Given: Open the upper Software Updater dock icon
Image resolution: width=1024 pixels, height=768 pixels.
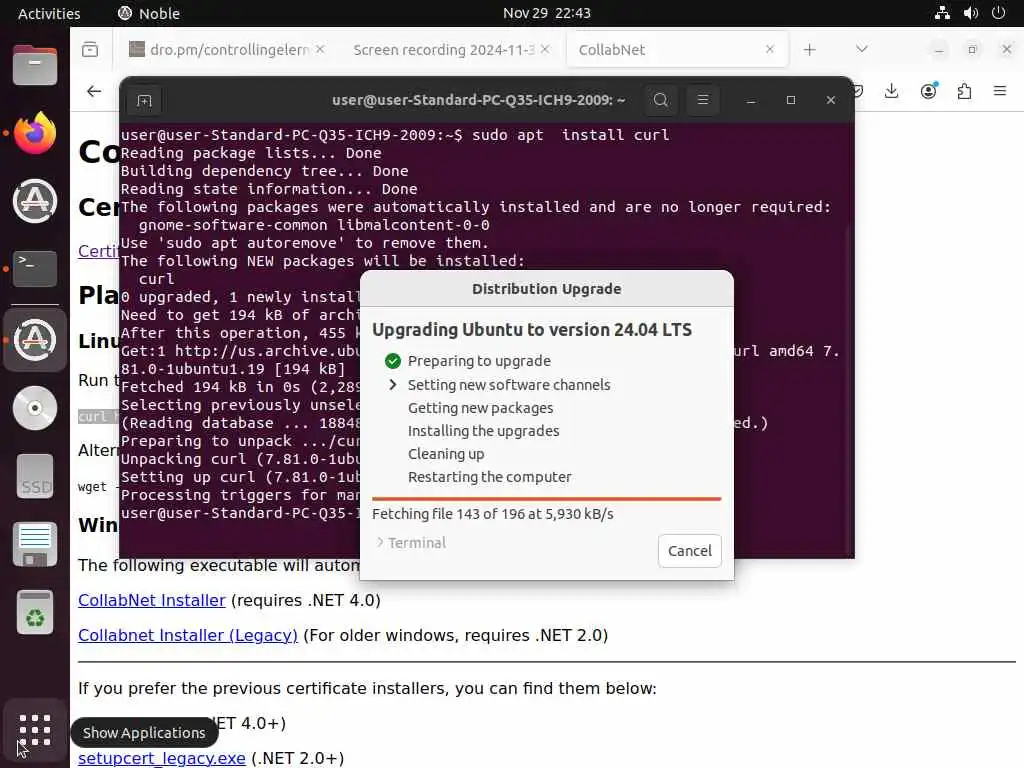Looking at the screenshot, I should pyautogui.click(x=35, y=200).
